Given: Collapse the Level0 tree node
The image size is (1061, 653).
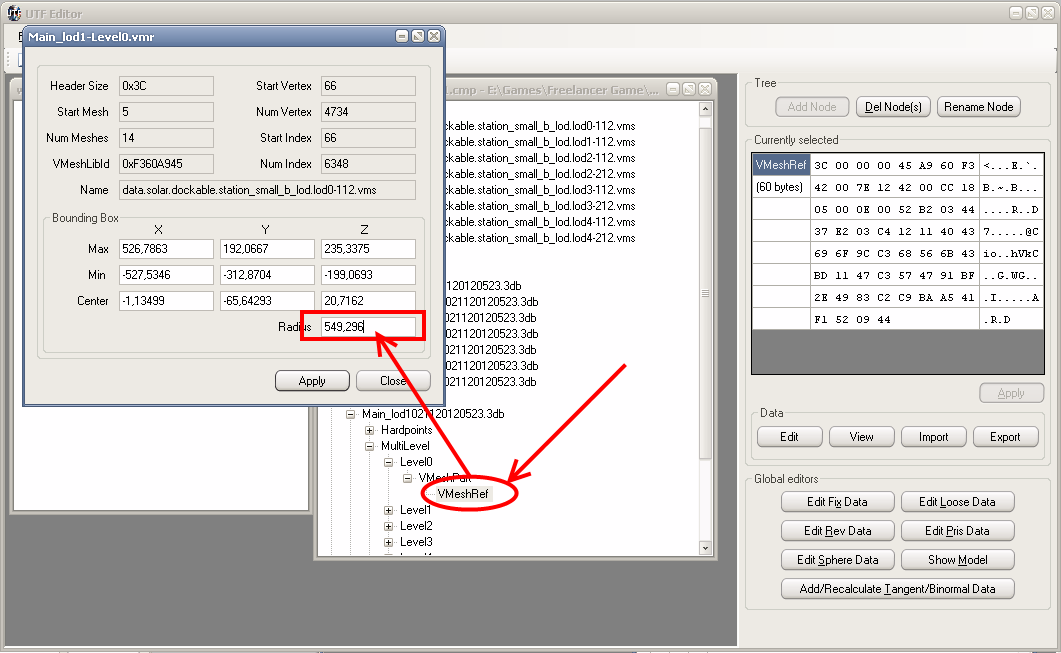Looking at the screenshot, I should tap(388, 462).
